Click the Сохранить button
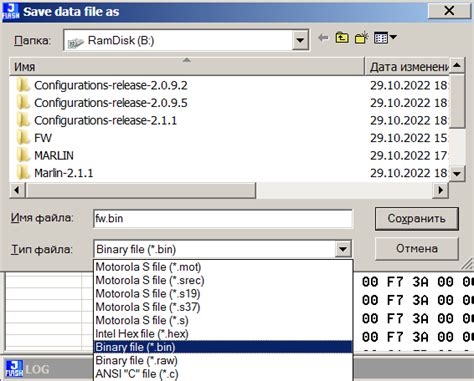Image resolution: width=474 pixels, height=381 pixels. click(x=416, y=219)
